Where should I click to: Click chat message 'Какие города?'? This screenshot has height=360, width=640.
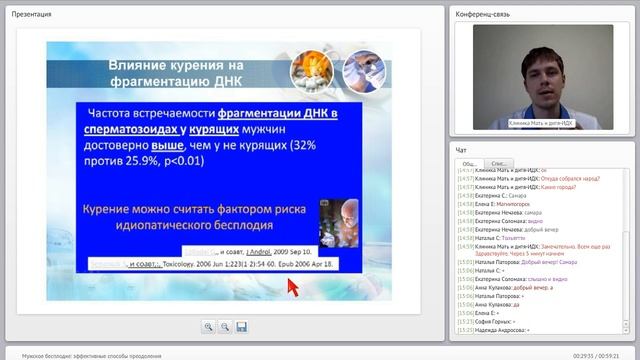tap(558, 187)
